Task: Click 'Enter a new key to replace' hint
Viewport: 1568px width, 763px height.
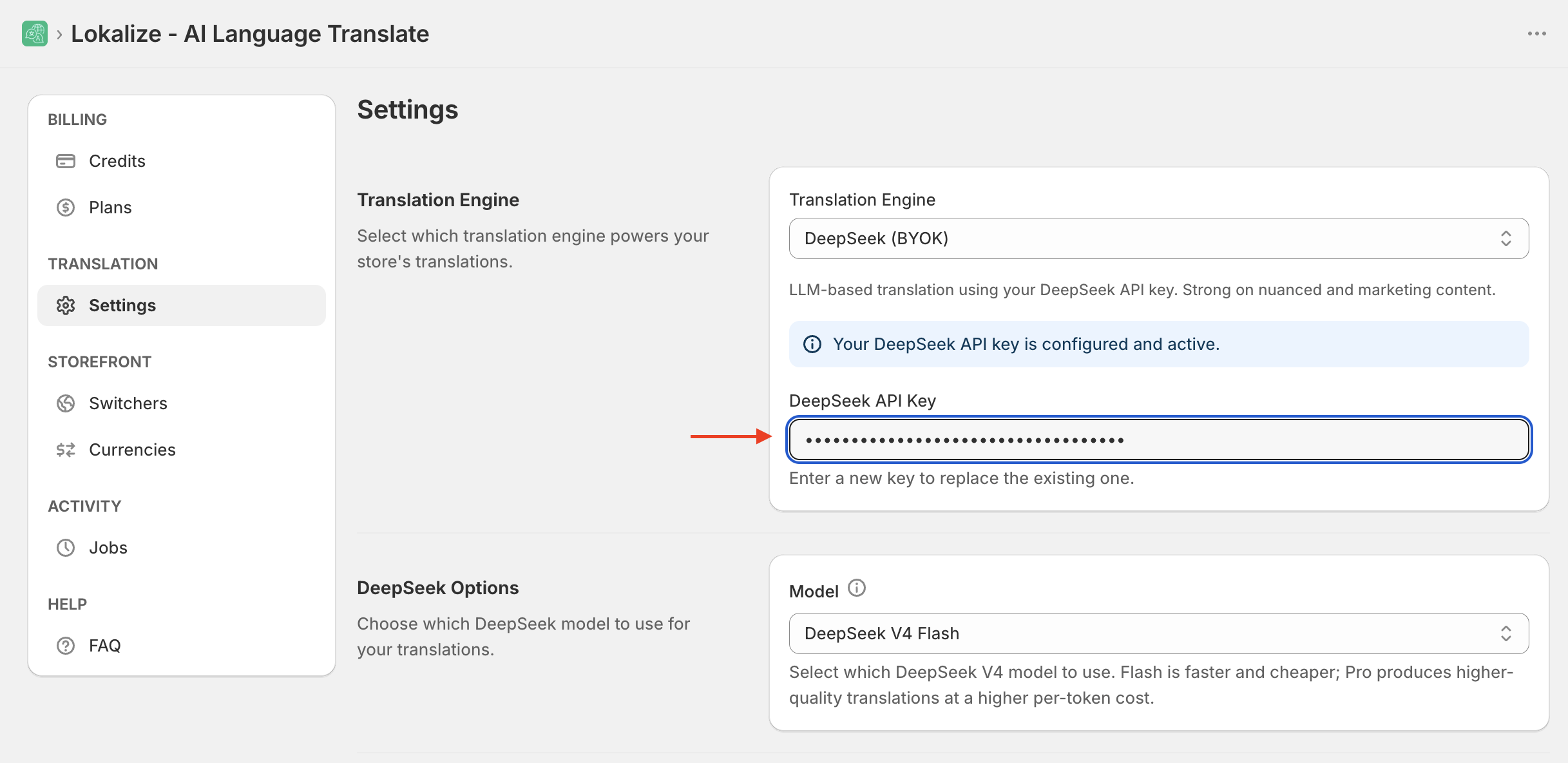Action: point(962,478)
